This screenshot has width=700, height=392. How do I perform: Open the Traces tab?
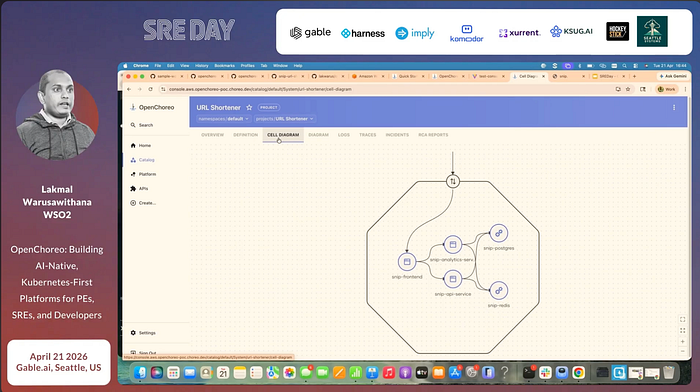(x=368, y=135)
